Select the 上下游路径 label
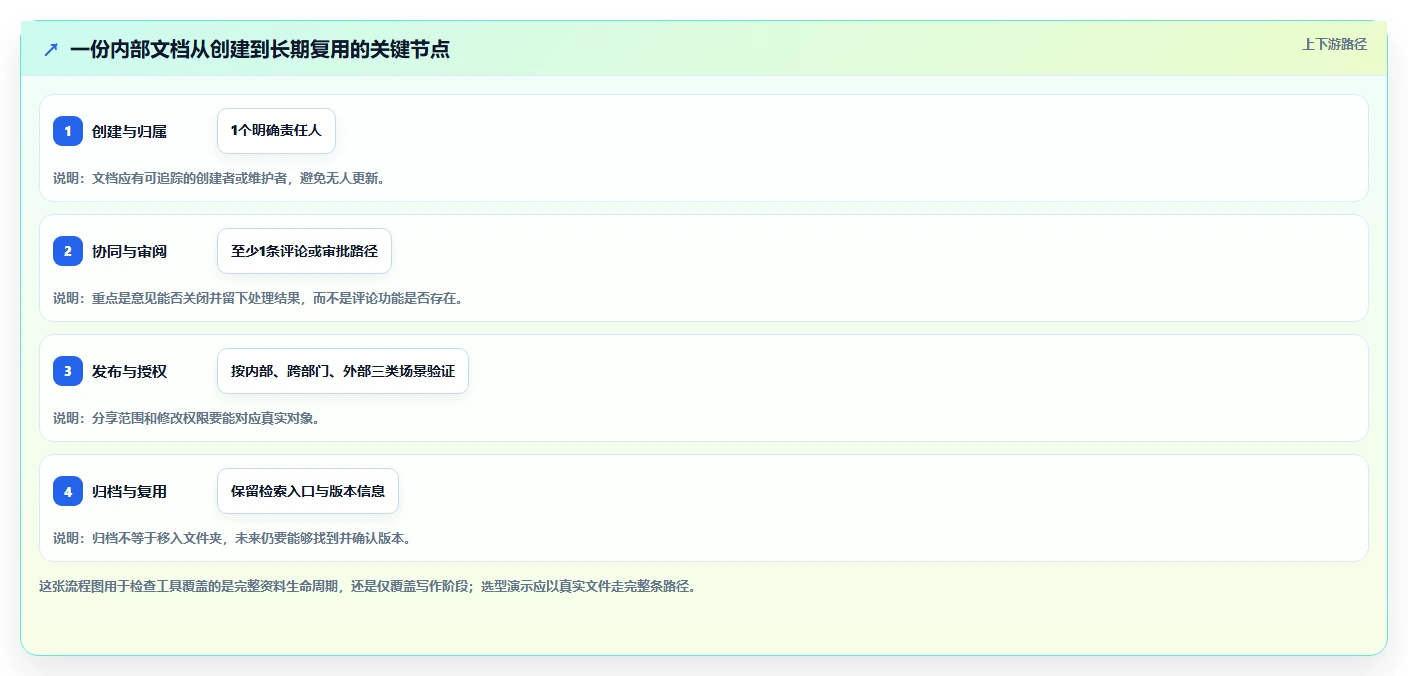 click(x=1334, y=44)
